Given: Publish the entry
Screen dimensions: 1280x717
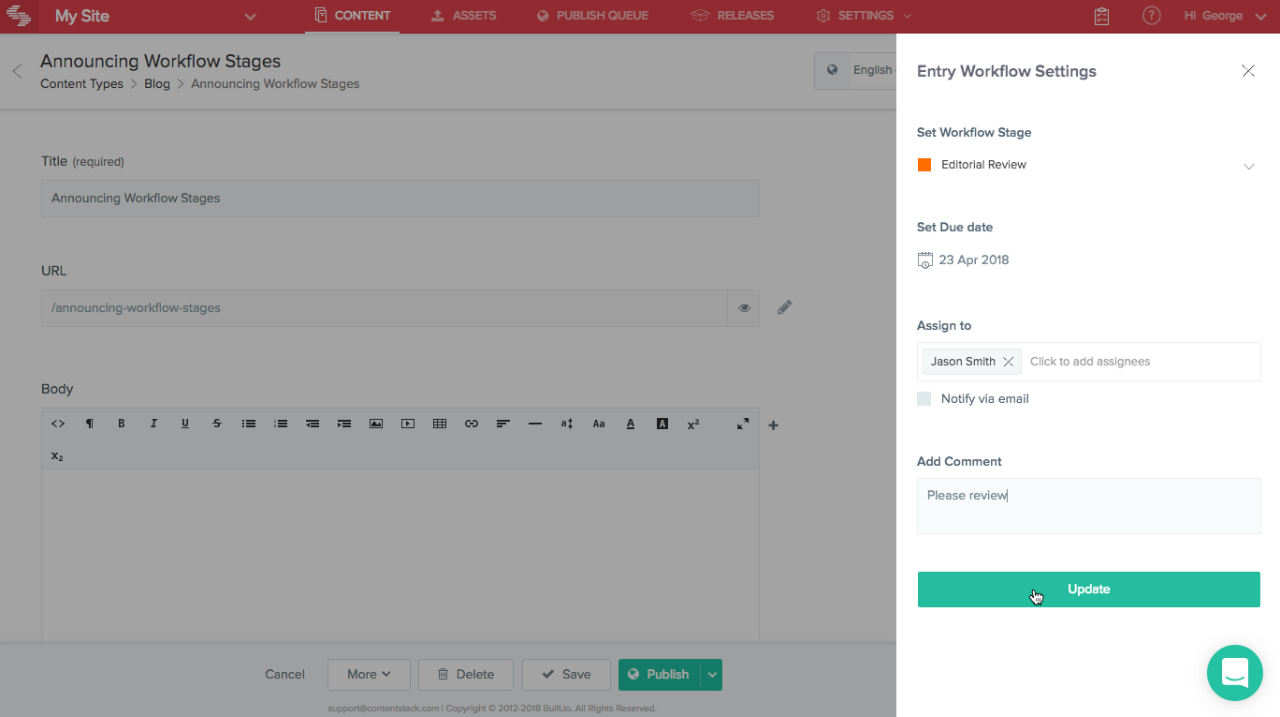Looking at the screenshot, I should point(660,674).
